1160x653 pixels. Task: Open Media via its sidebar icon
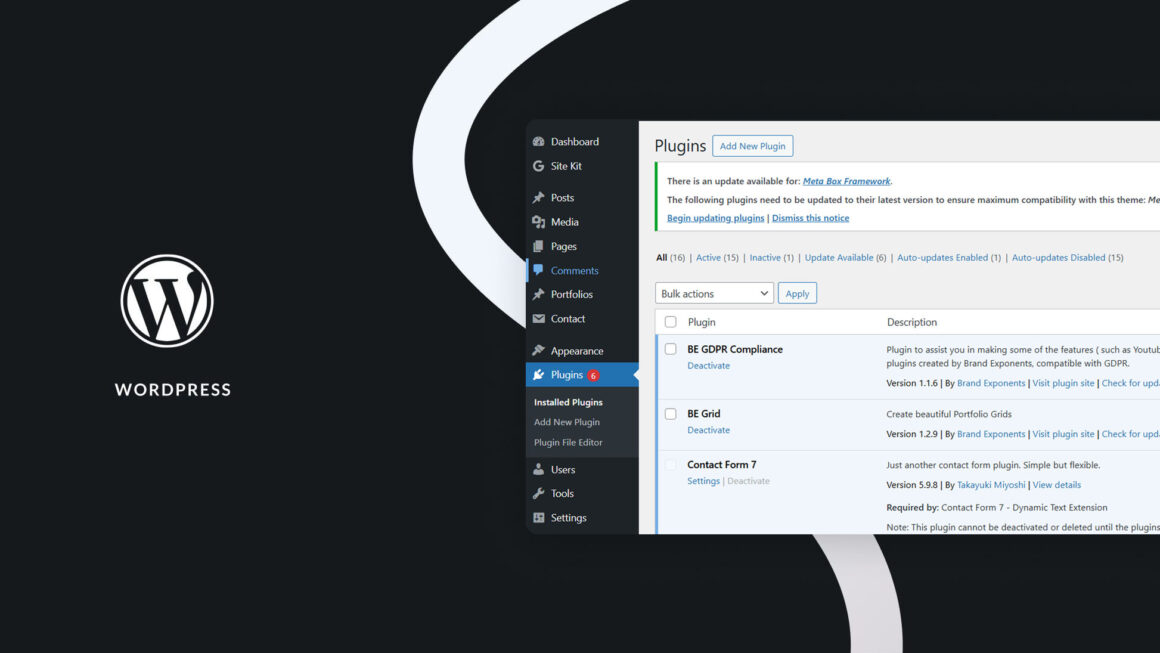coord(539,222)
